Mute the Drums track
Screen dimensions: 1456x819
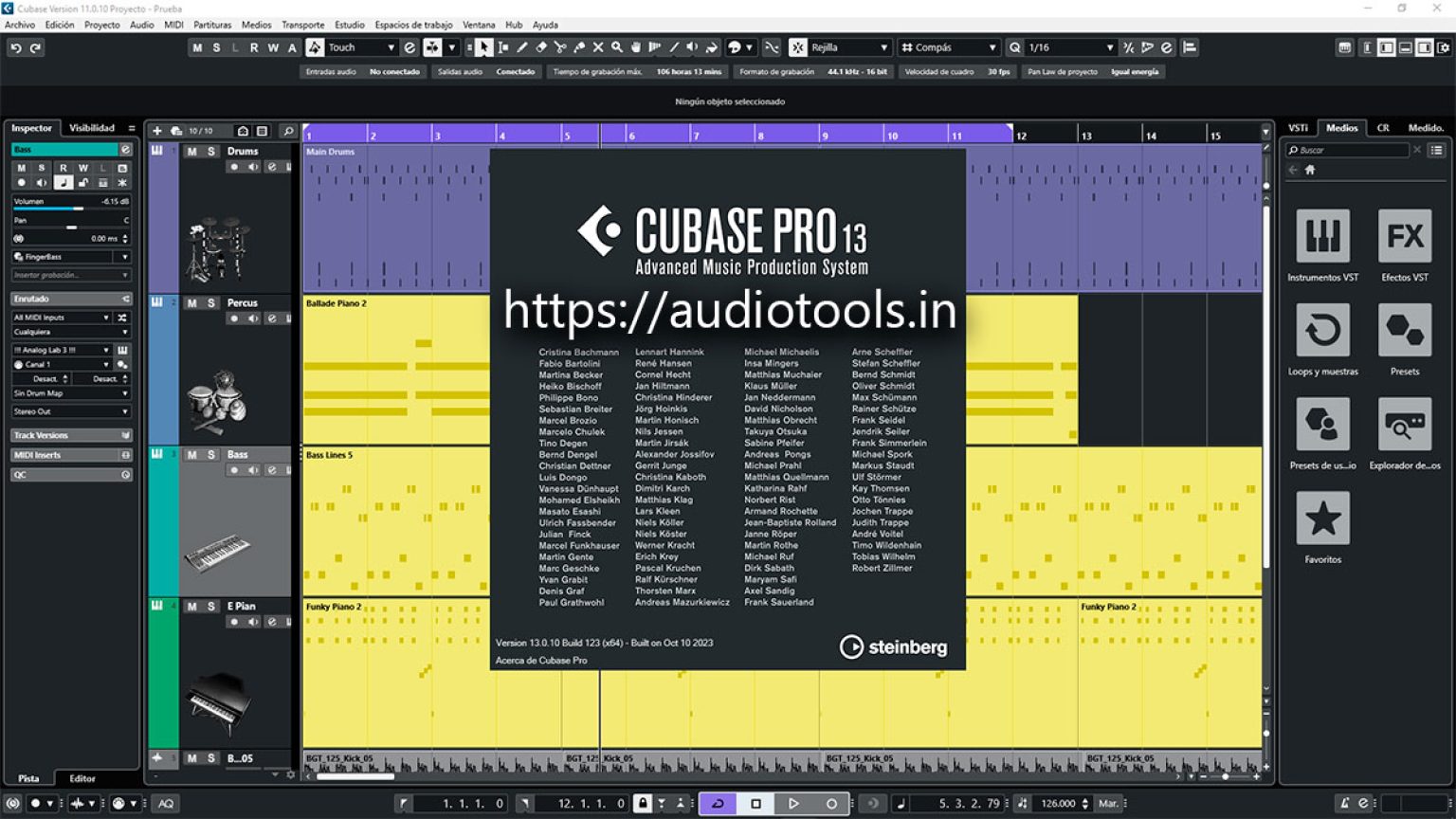(191, 152)
